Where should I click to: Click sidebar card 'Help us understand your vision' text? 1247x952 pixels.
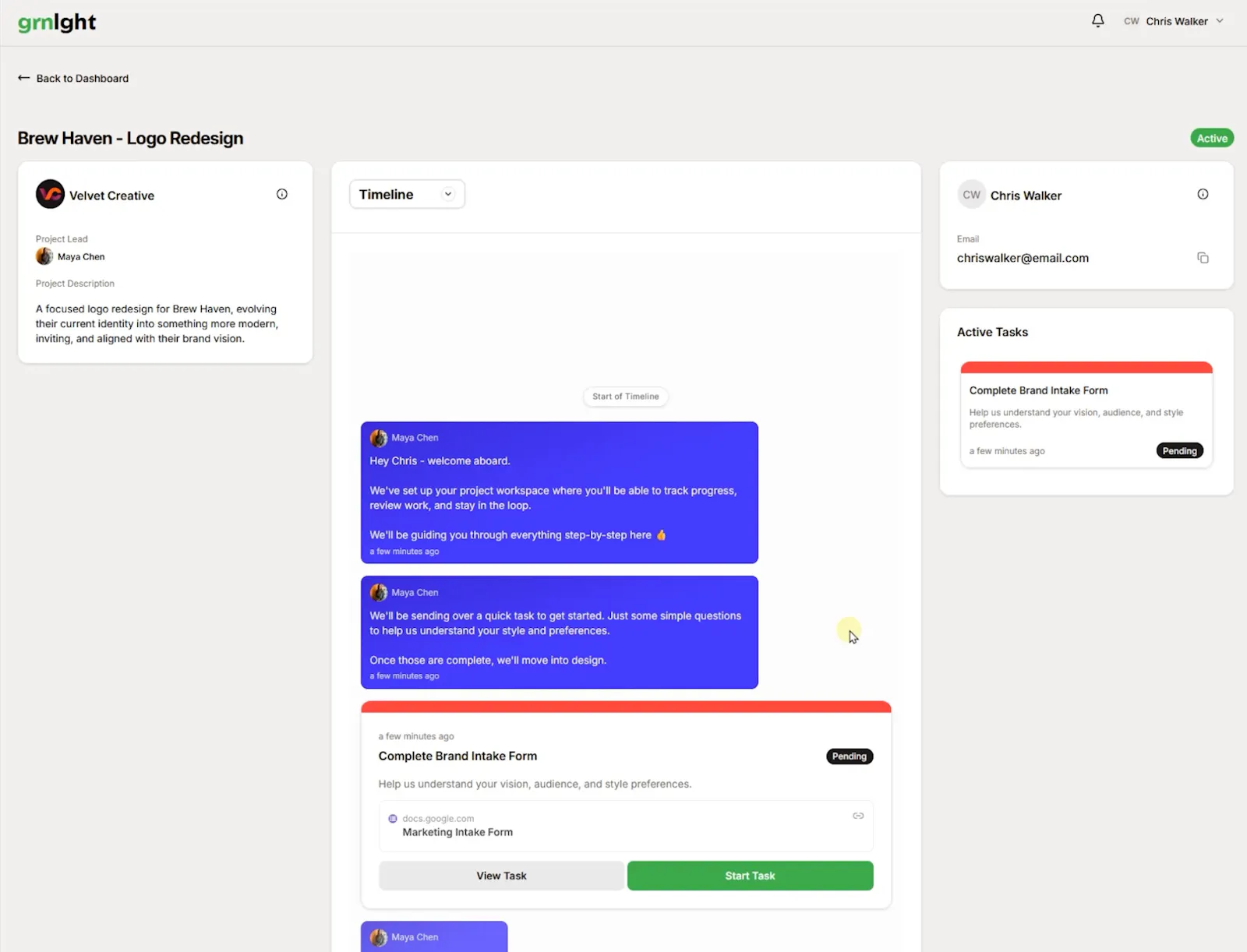1076,418
